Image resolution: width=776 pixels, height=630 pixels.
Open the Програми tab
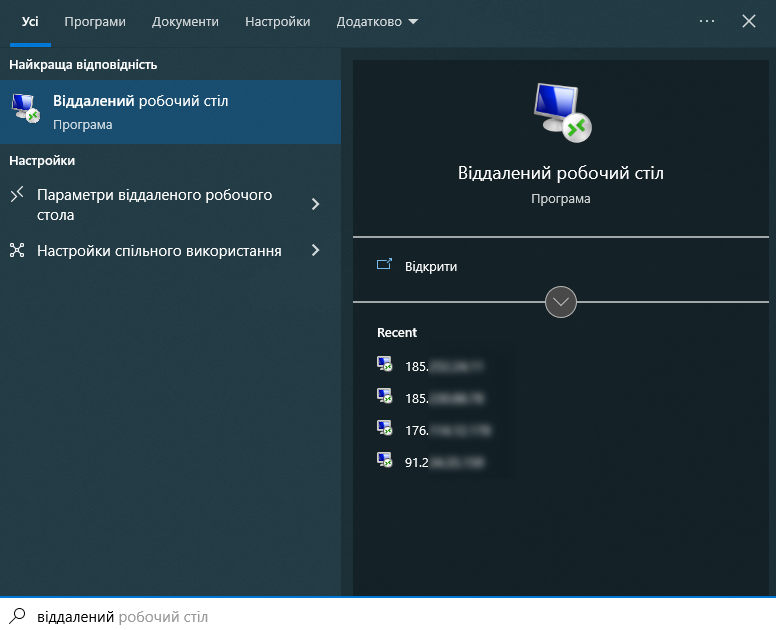[95, 22]
